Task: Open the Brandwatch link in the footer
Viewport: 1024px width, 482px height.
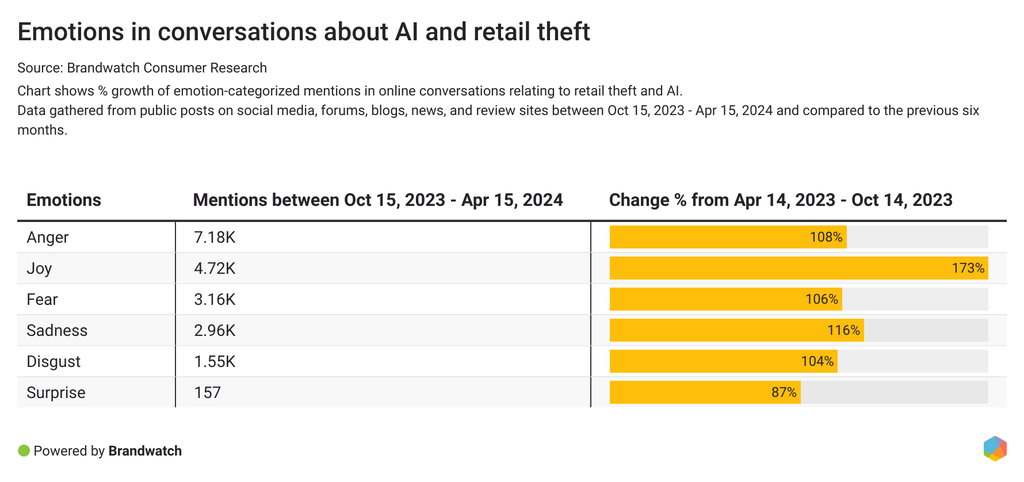Action: click(x=145, y=451)
